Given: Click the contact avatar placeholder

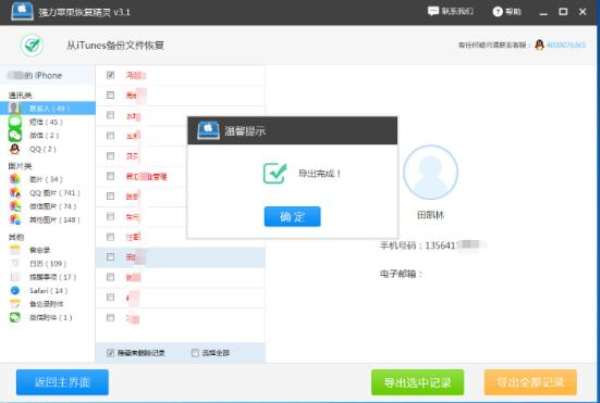Looking at the screenshot, I should click(x=430, y=172).
